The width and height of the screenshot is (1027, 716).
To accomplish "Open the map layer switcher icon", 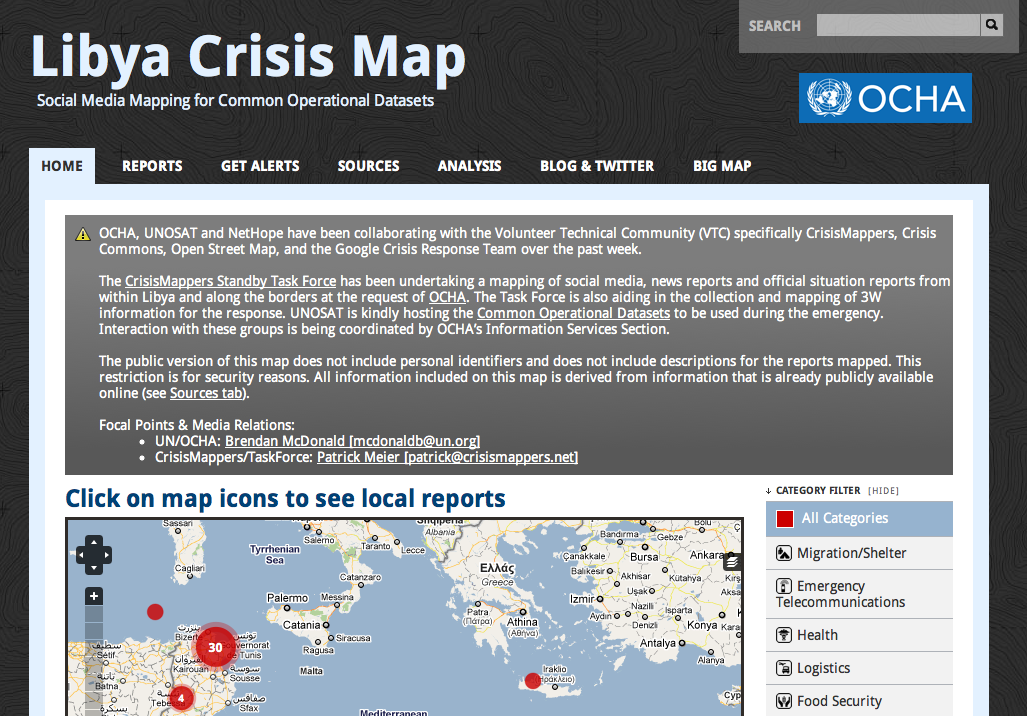I will tap(732, 561).
